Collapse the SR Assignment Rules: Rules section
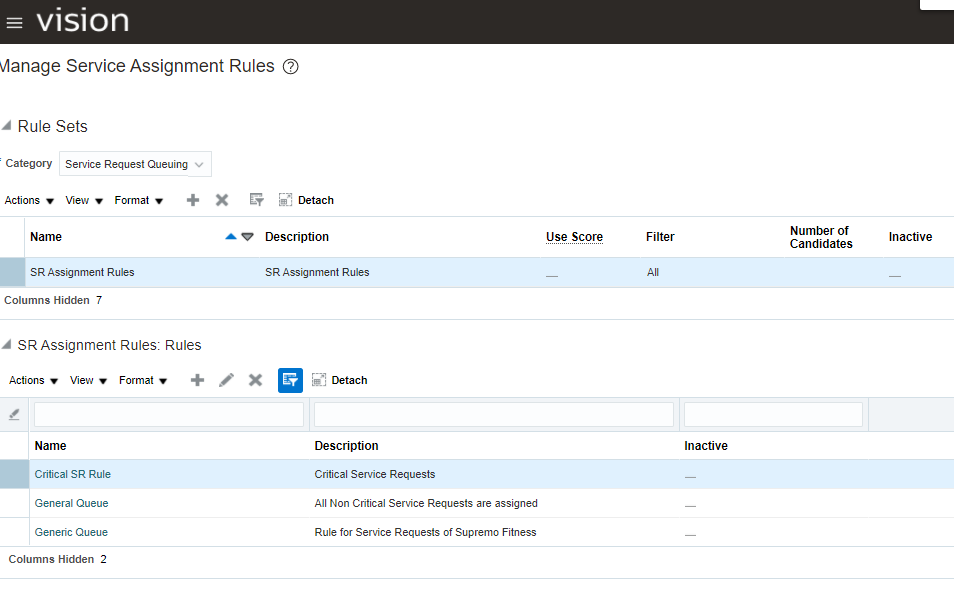The image size is (954, 616). tap(7, 344)
